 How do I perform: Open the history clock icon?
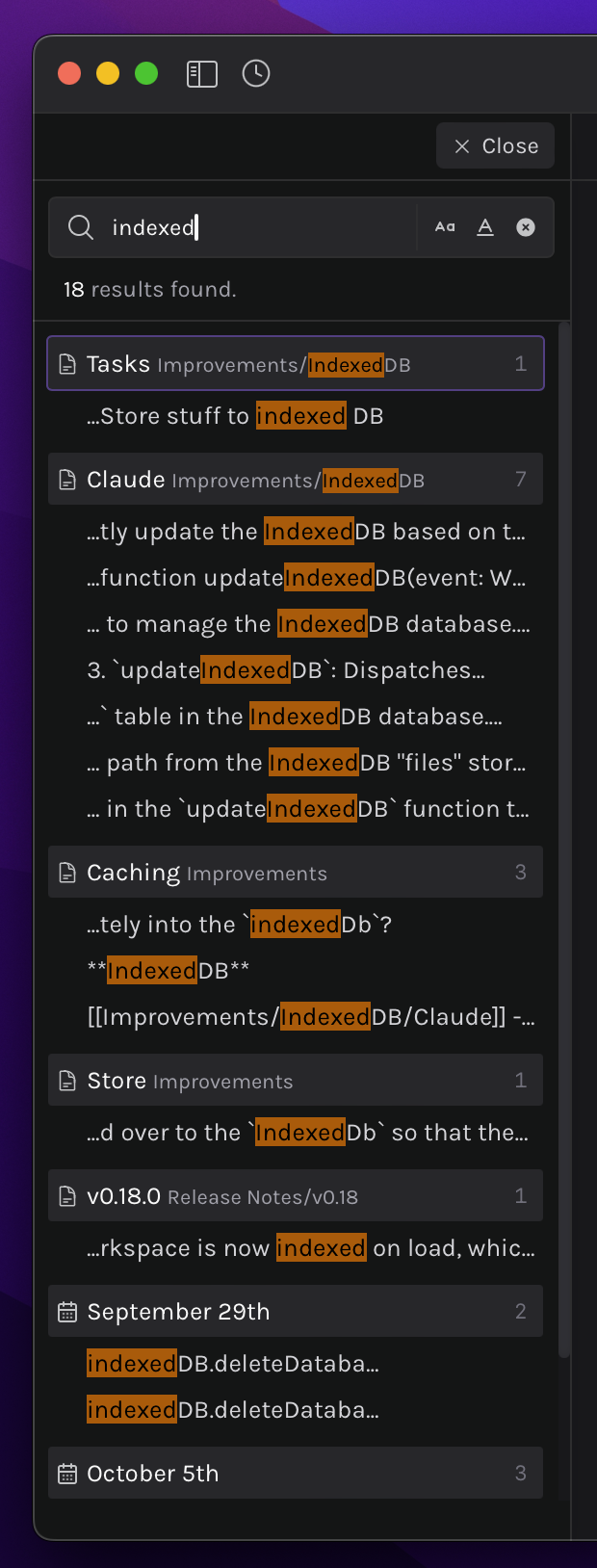[256, 73]
